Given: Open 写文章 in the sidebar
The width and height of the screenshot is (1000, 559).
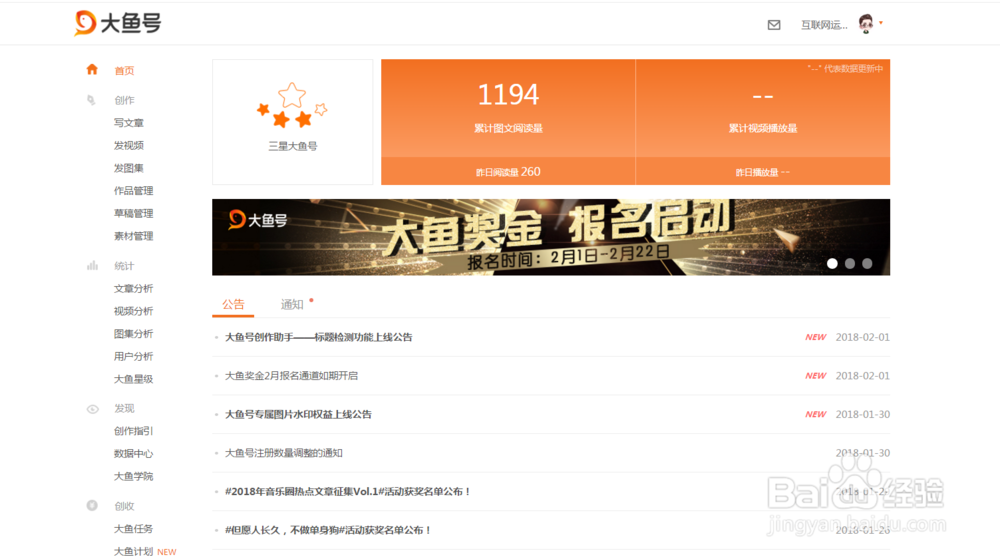Looking at the screenshot, I should [129, 122].
